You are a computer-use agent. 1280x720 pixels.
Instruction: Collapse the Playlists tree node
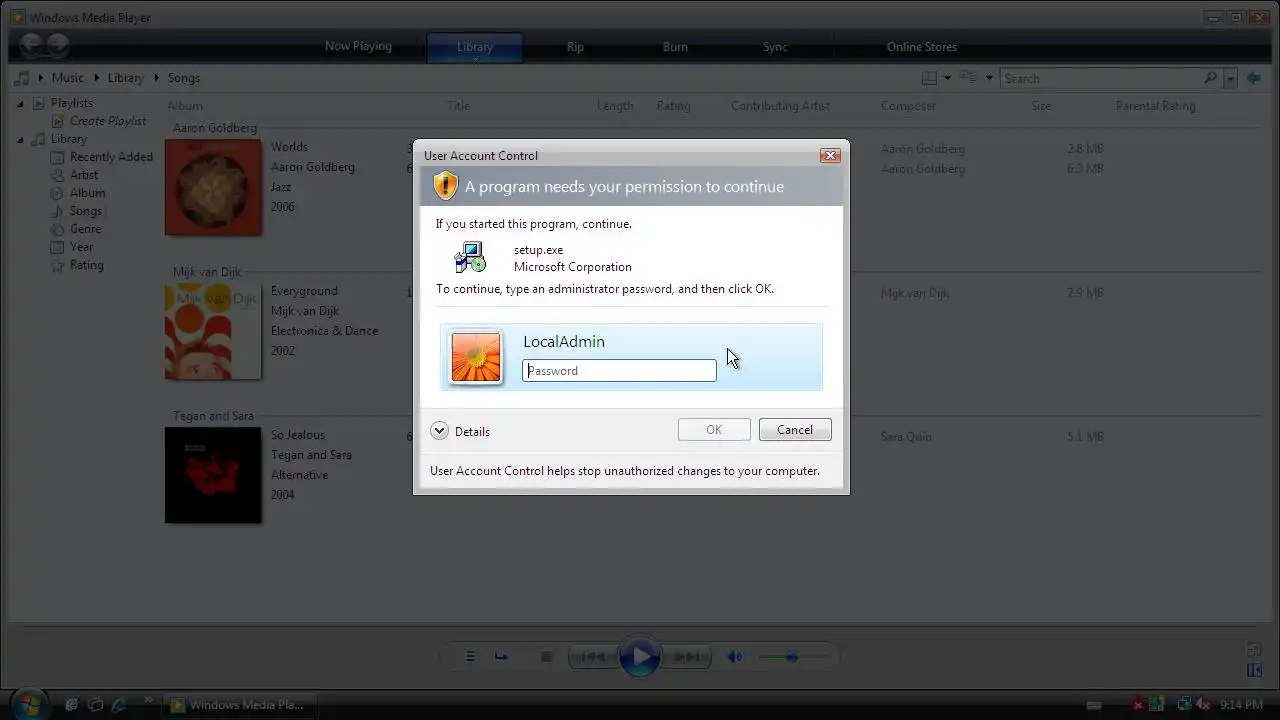pos(20,103)
